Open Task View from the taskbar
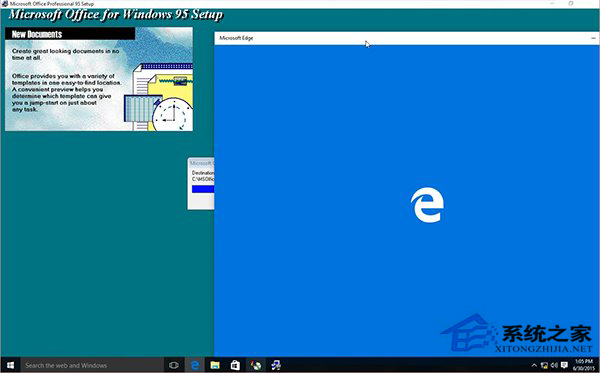This screenshot has width=600, height=373. [174, 365]
